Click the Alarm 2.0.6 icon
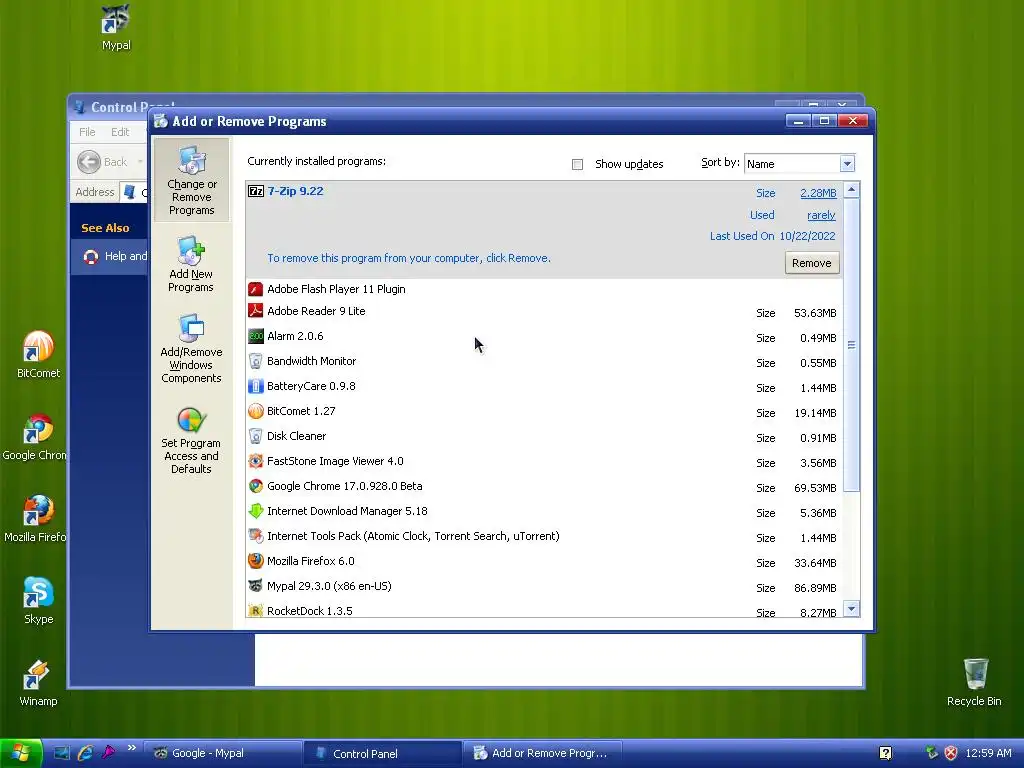The width and height of the screenshot is (1024, 768). (x=256, y=336)
